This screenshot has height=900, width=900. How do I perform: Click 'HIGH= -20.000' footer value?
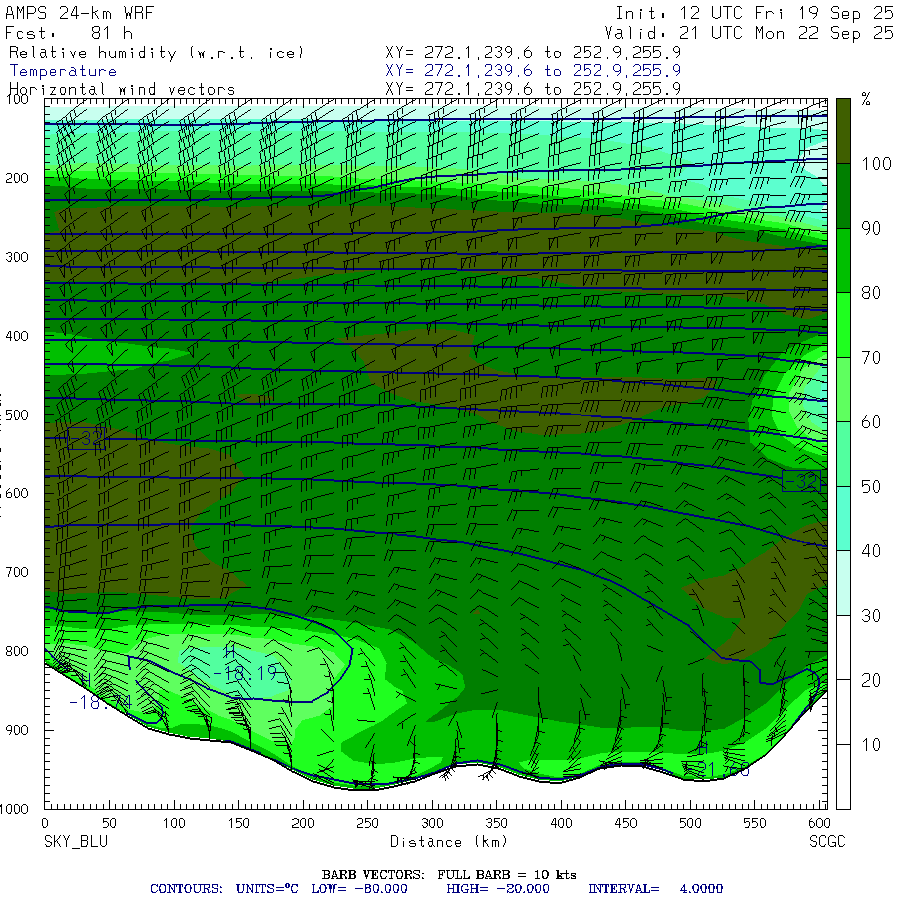pos(498,889)
